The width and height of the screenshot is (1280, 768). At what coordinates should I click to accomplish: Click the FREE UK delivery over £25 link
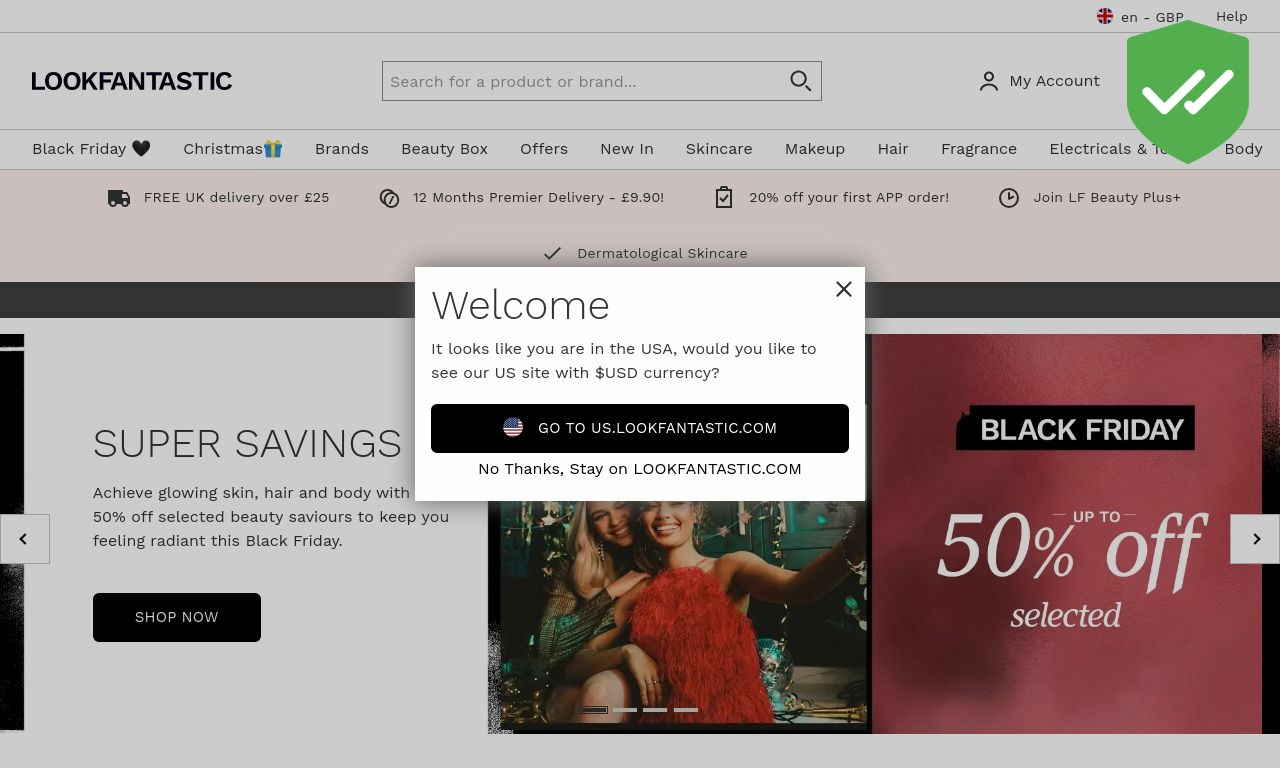tap(236, 198)
